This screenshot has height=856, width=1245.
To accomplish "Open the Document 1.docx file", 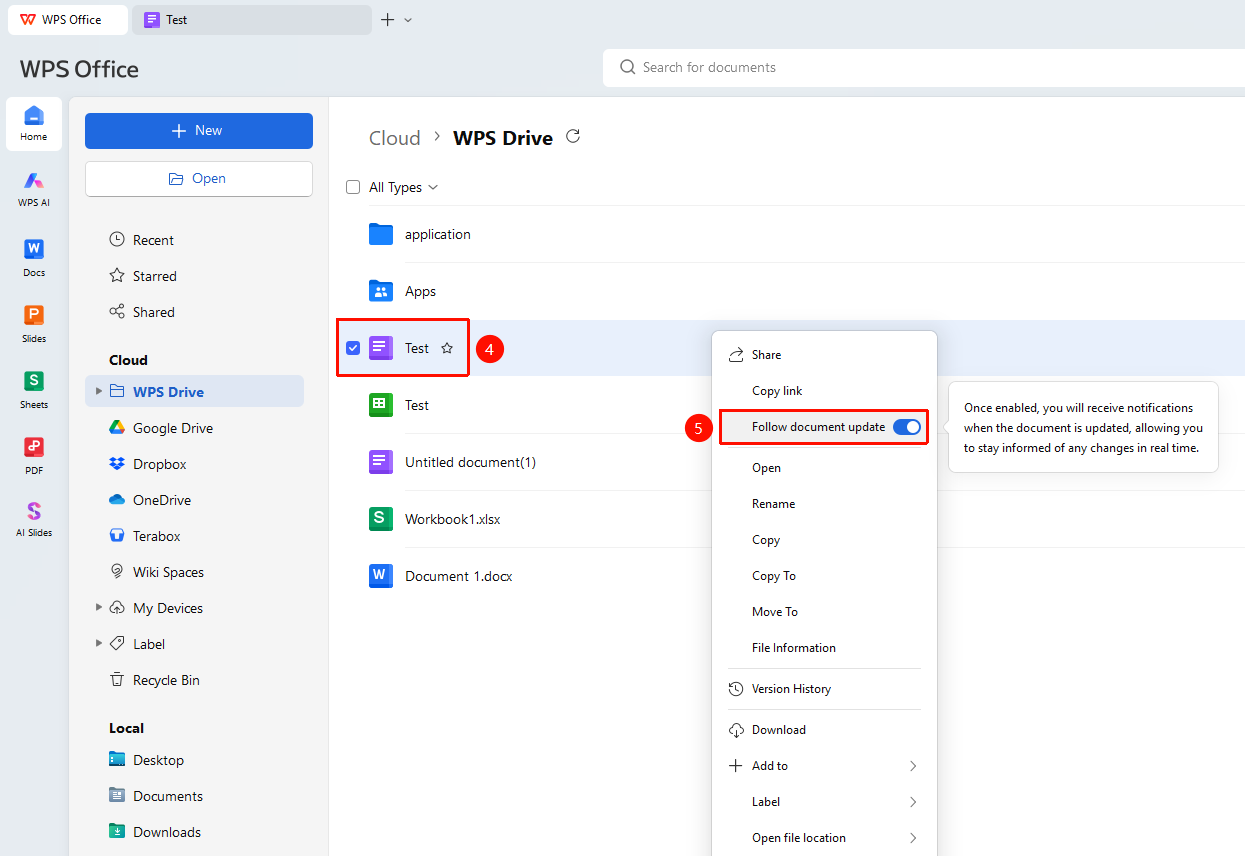I will 459,576.
